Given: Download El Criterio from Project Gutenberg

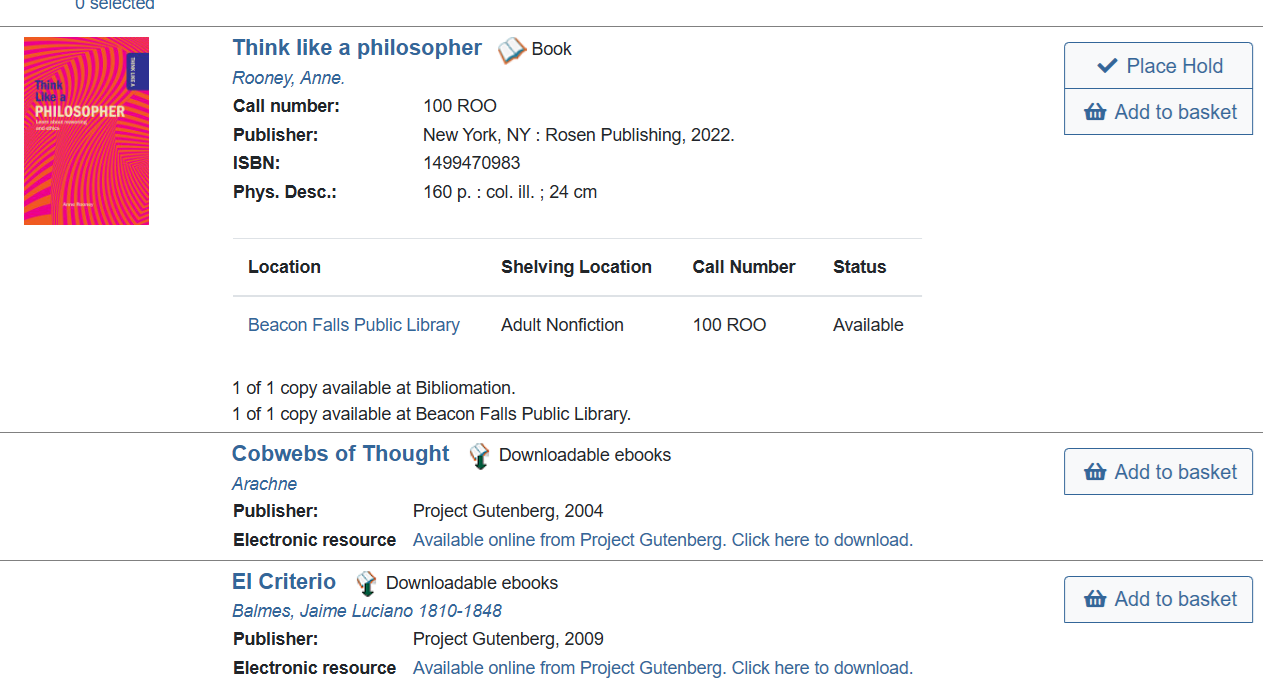Looking at the screenshot, I should pyautogui.click(x=662, y=668).
